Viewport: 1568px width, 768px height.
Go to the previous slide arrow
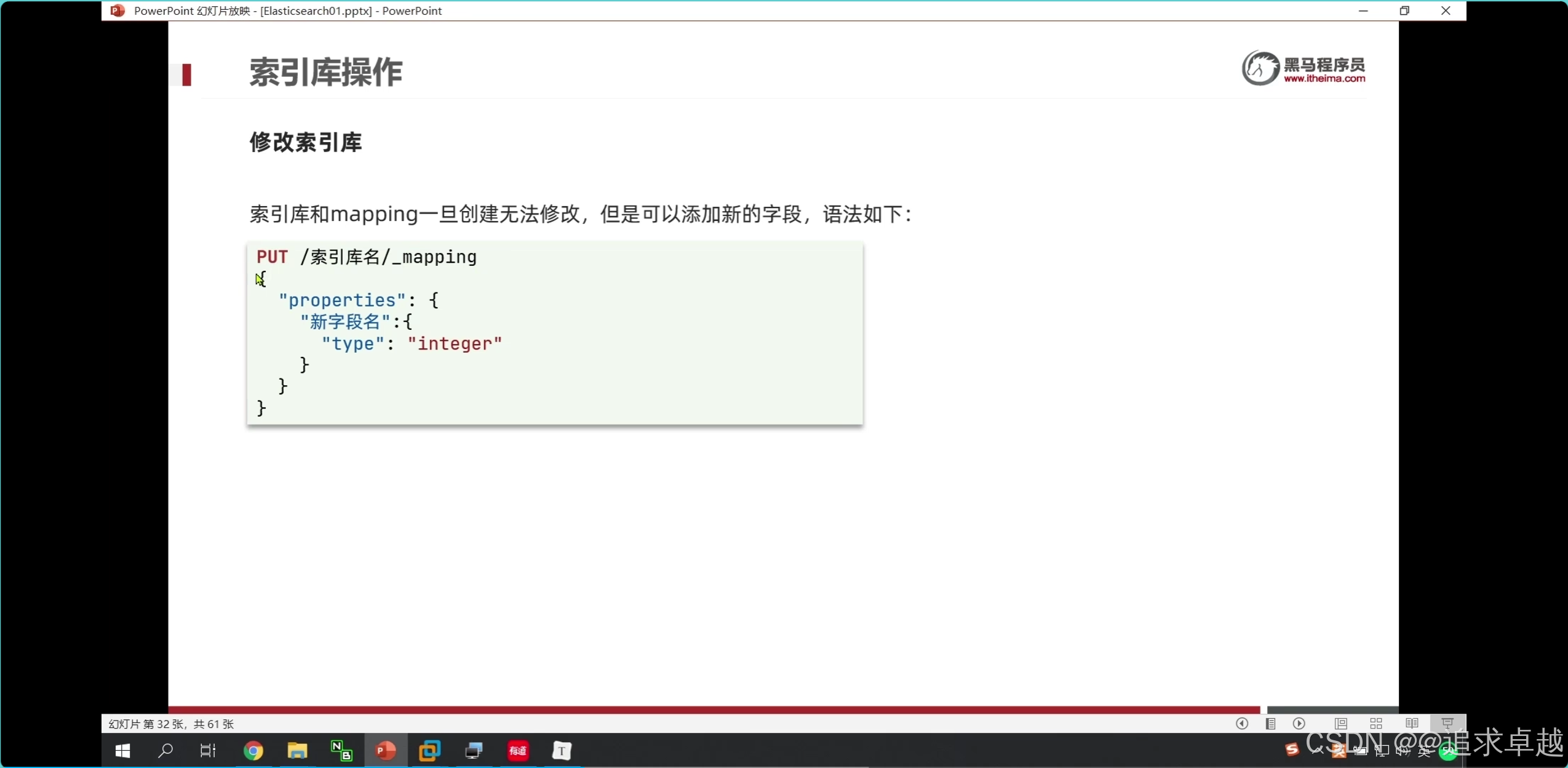(1242, 724)
